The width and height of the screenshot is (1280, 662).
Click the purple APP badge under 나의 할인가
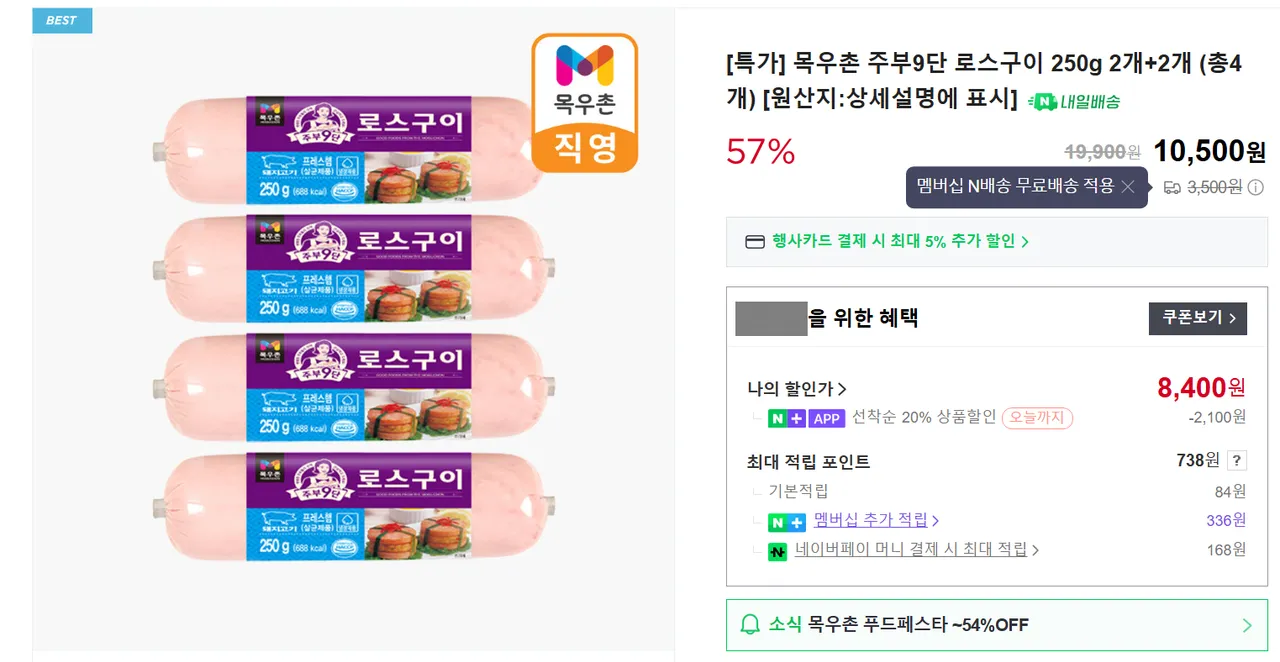827,418
